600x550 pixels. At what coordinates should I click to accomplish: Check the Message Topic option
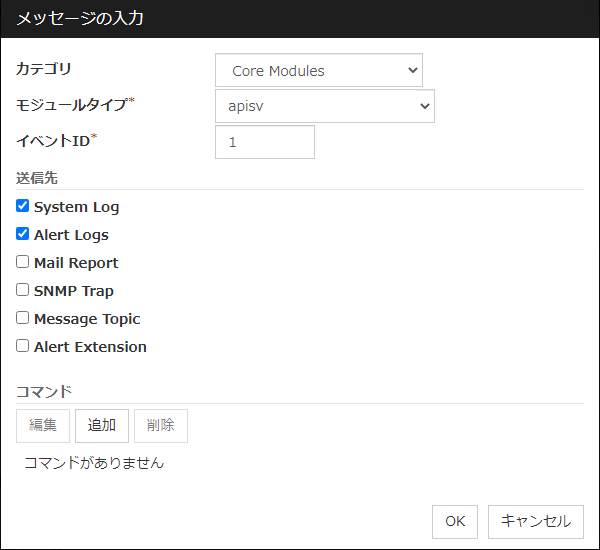click(23, 319)
